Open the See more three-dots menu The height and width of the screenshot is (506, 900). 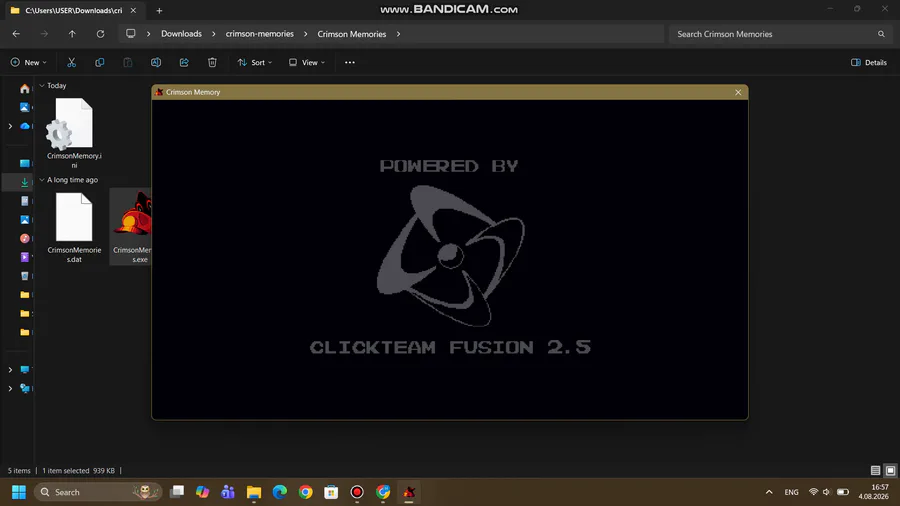[350, 63]
